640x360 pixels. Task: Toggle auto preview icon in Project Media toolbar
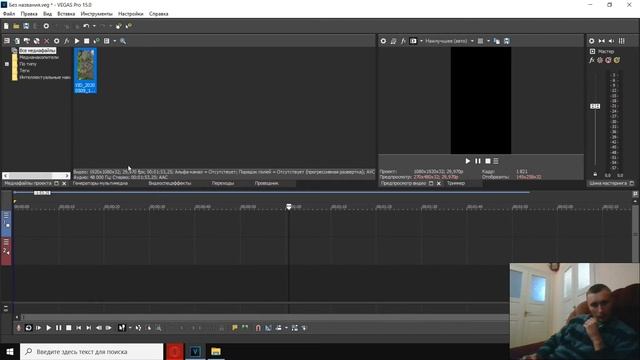tap(96, 41)
